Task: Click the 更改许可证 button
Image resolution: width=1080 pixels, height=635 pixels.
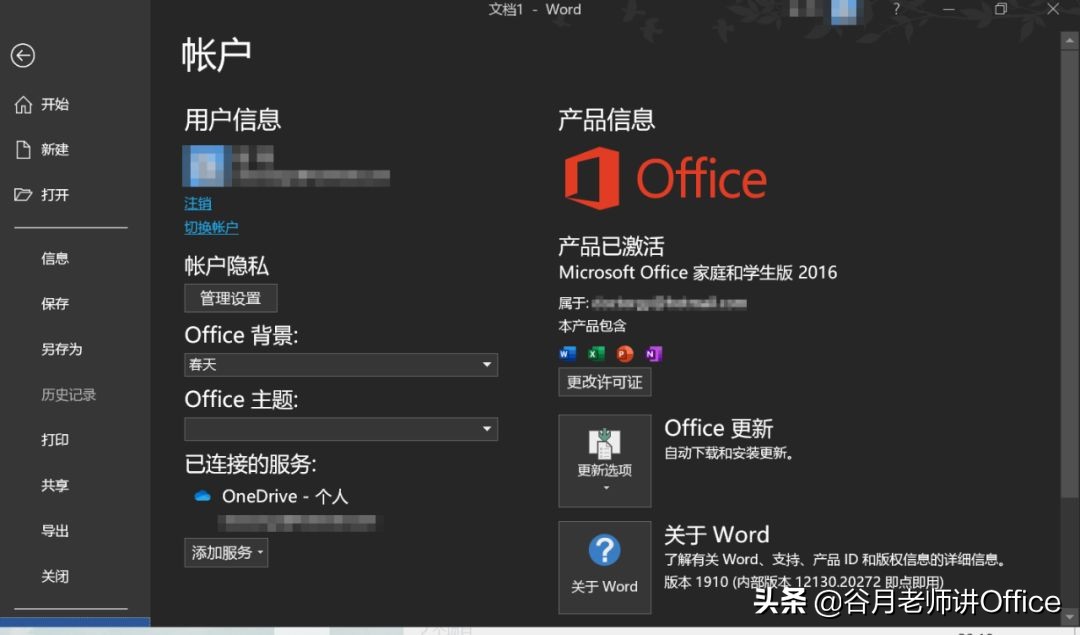Action: pos(605,382)
